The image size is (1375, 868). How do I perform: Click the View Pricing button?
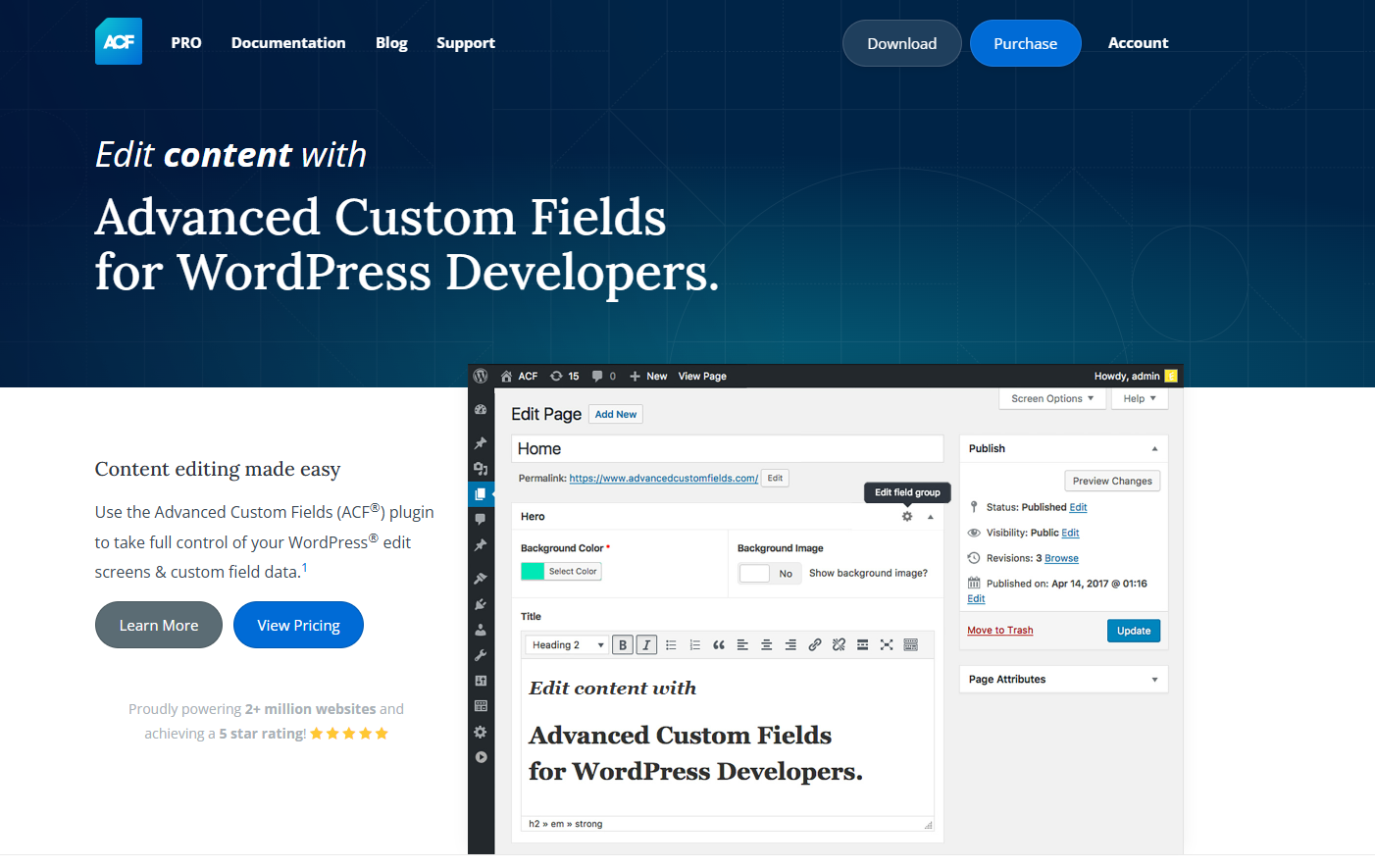[x=298, y=625]
